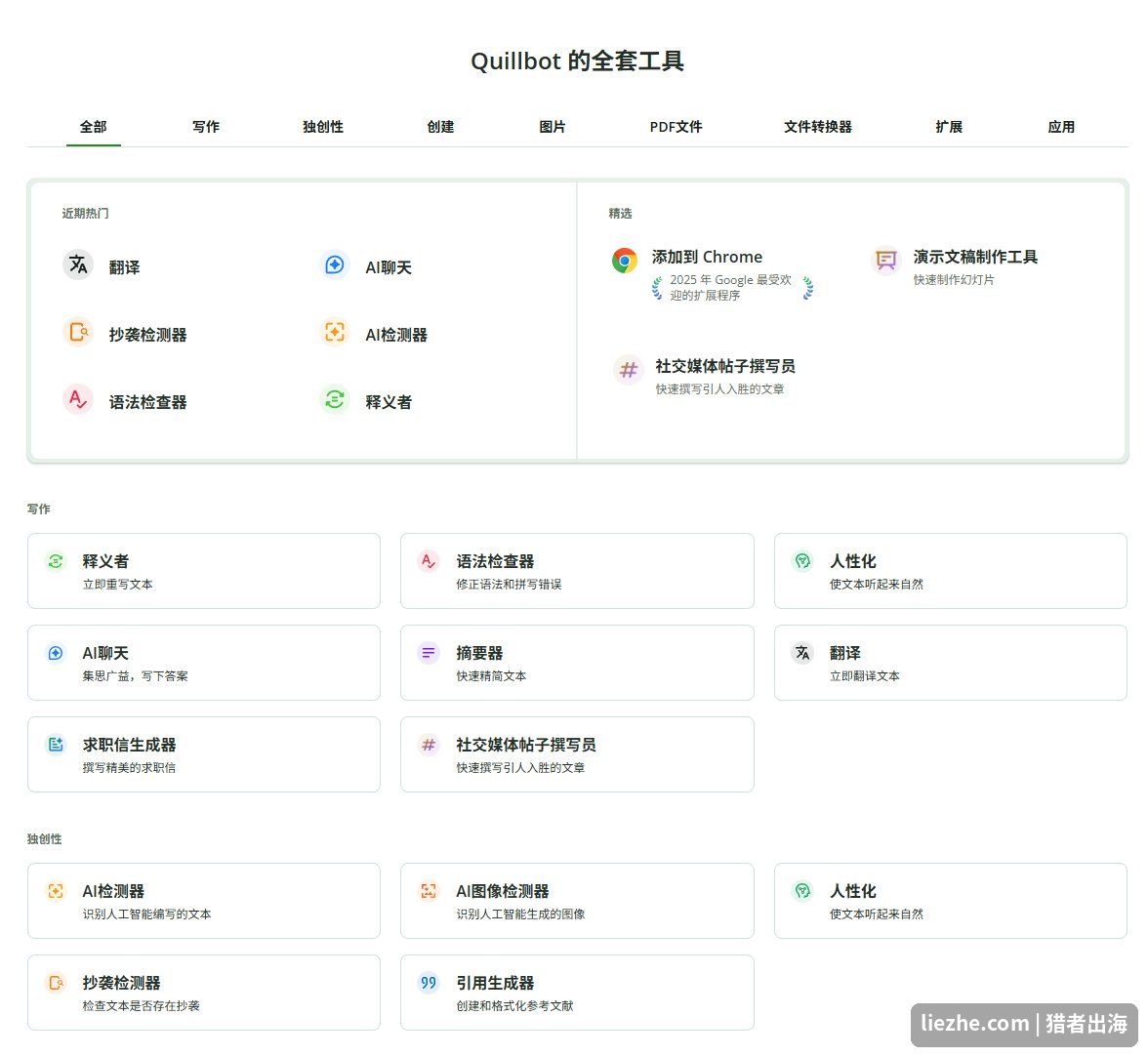The image size is (1148, 1056).
Task: Open the 语法检查器 card 修正语法和拼写错误
Action: [x=577, y=571]
